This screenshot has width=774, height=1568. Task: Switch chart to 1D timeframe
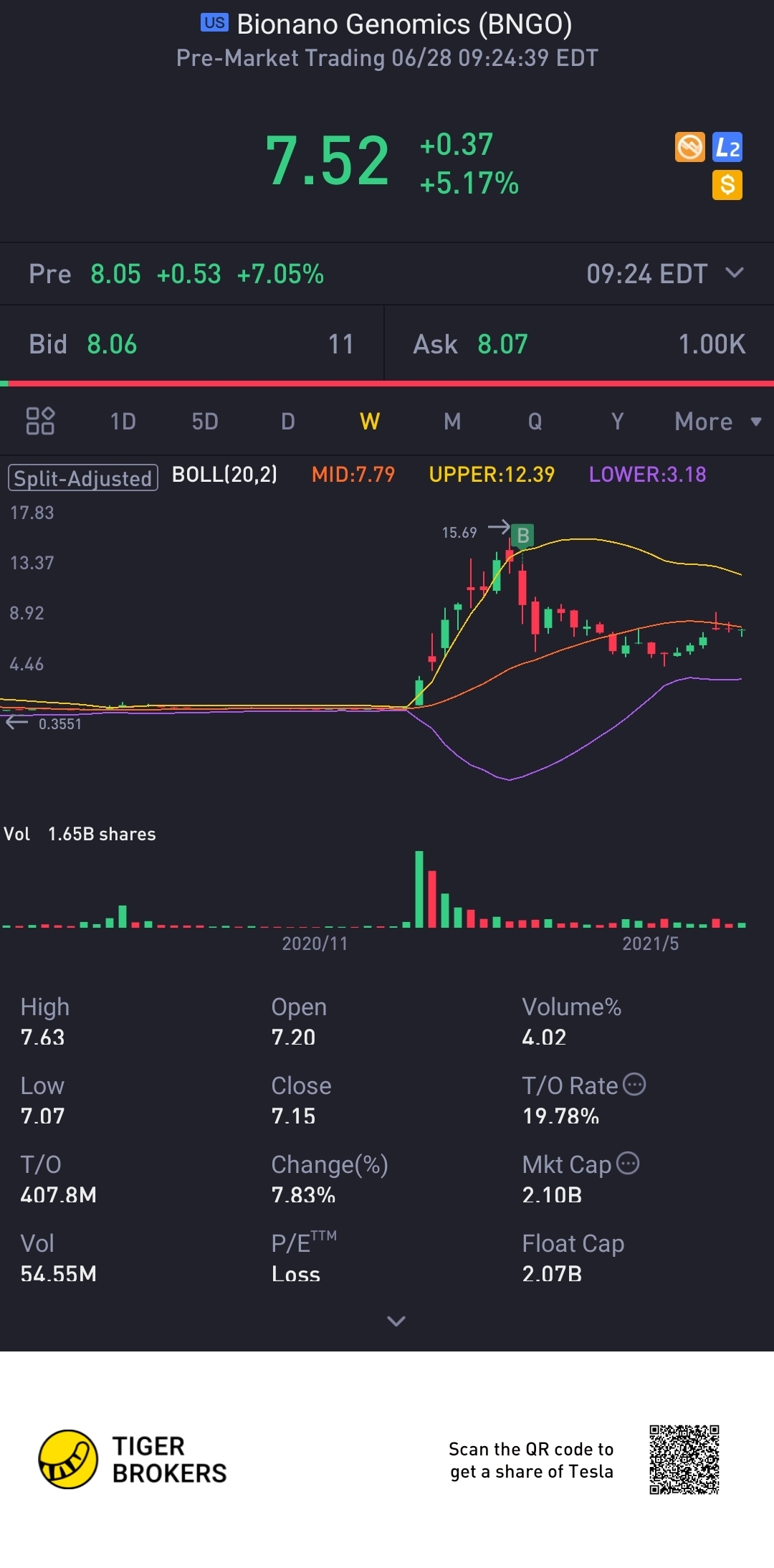123,422
